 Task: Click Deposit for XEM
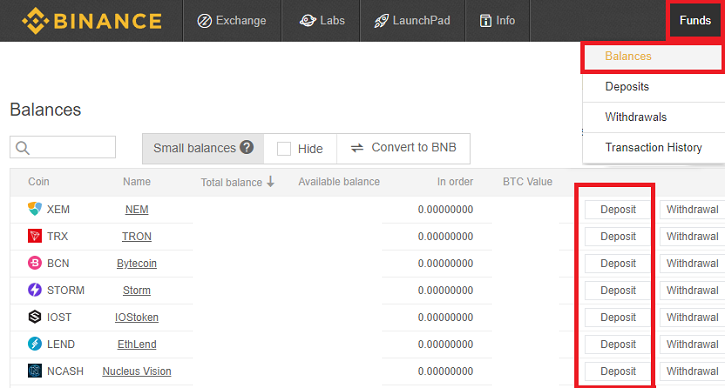[618, 209]
